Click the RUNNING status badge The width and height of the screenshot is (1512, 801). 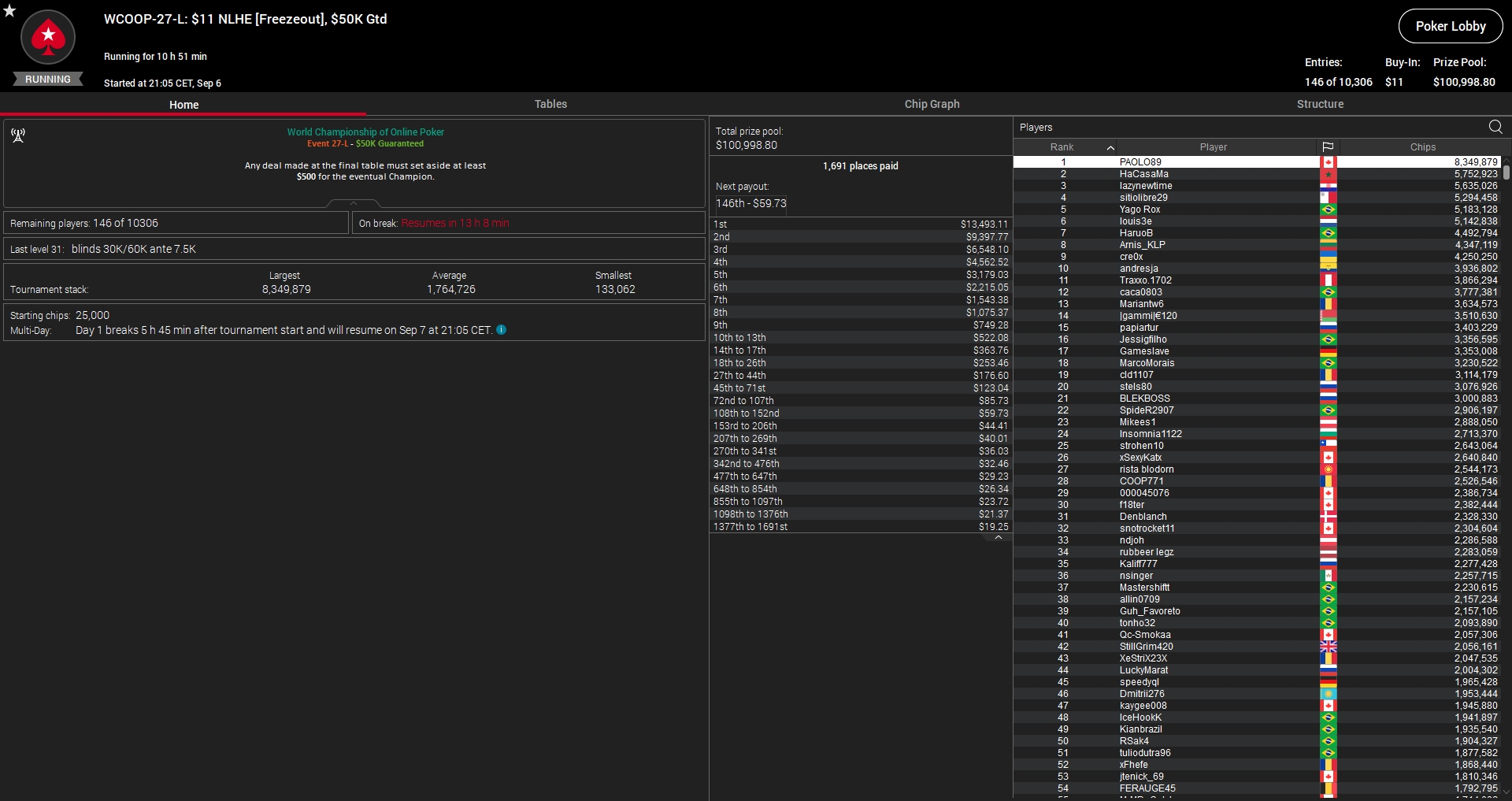click(x=48, y=80)
